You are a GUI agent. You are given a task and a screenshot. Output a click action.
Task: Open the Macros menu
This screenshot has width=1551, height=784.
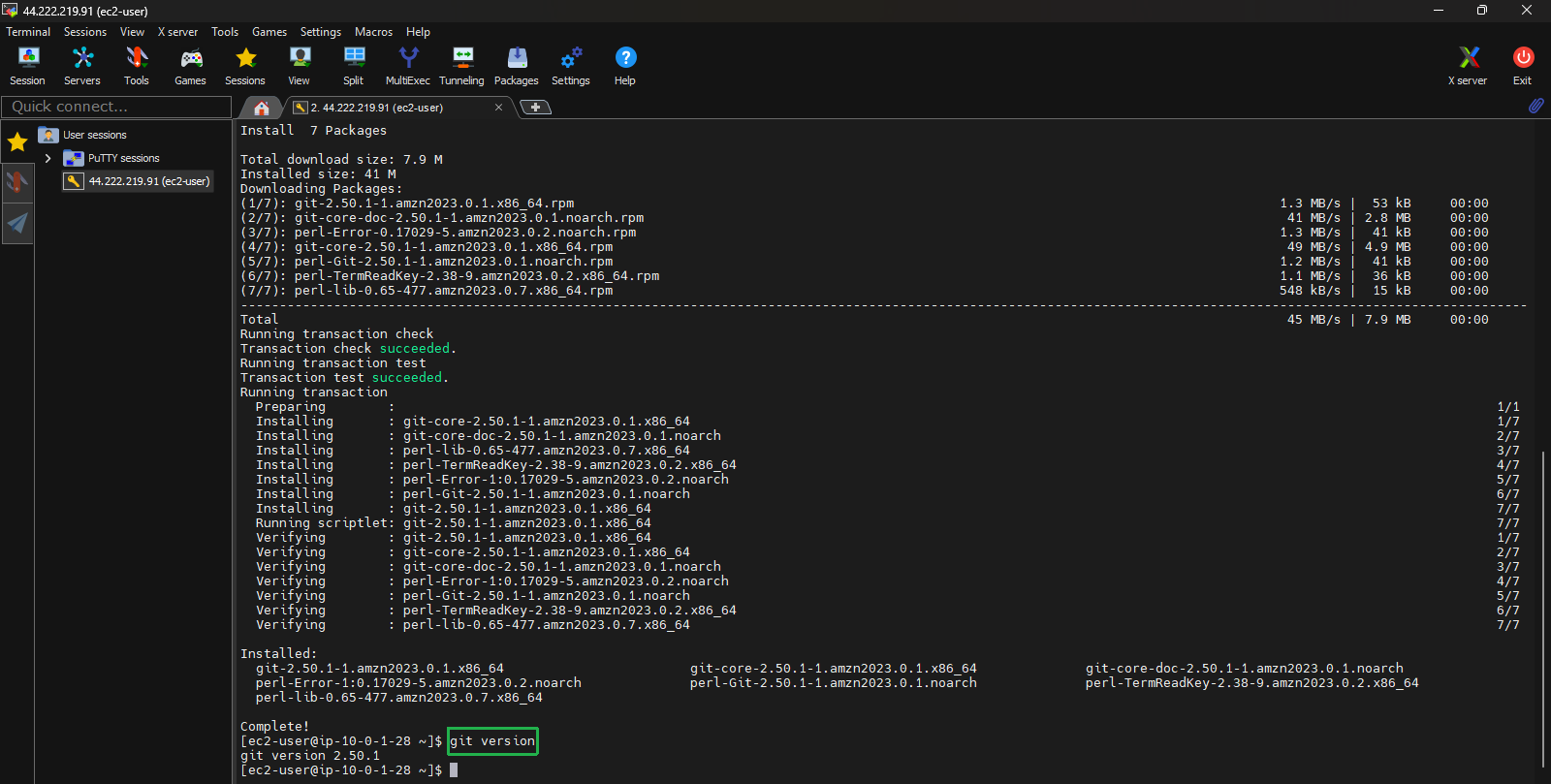pos(373,32)
